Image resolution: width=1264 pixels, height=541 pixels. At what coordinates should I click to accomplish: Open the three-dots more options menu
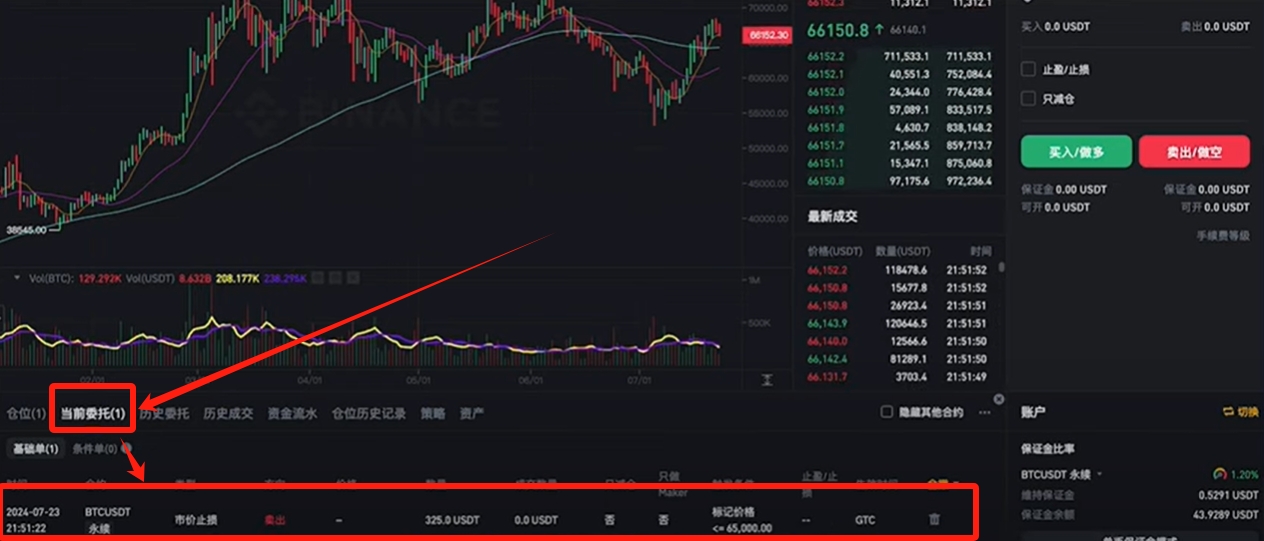(x=985, y=412)
